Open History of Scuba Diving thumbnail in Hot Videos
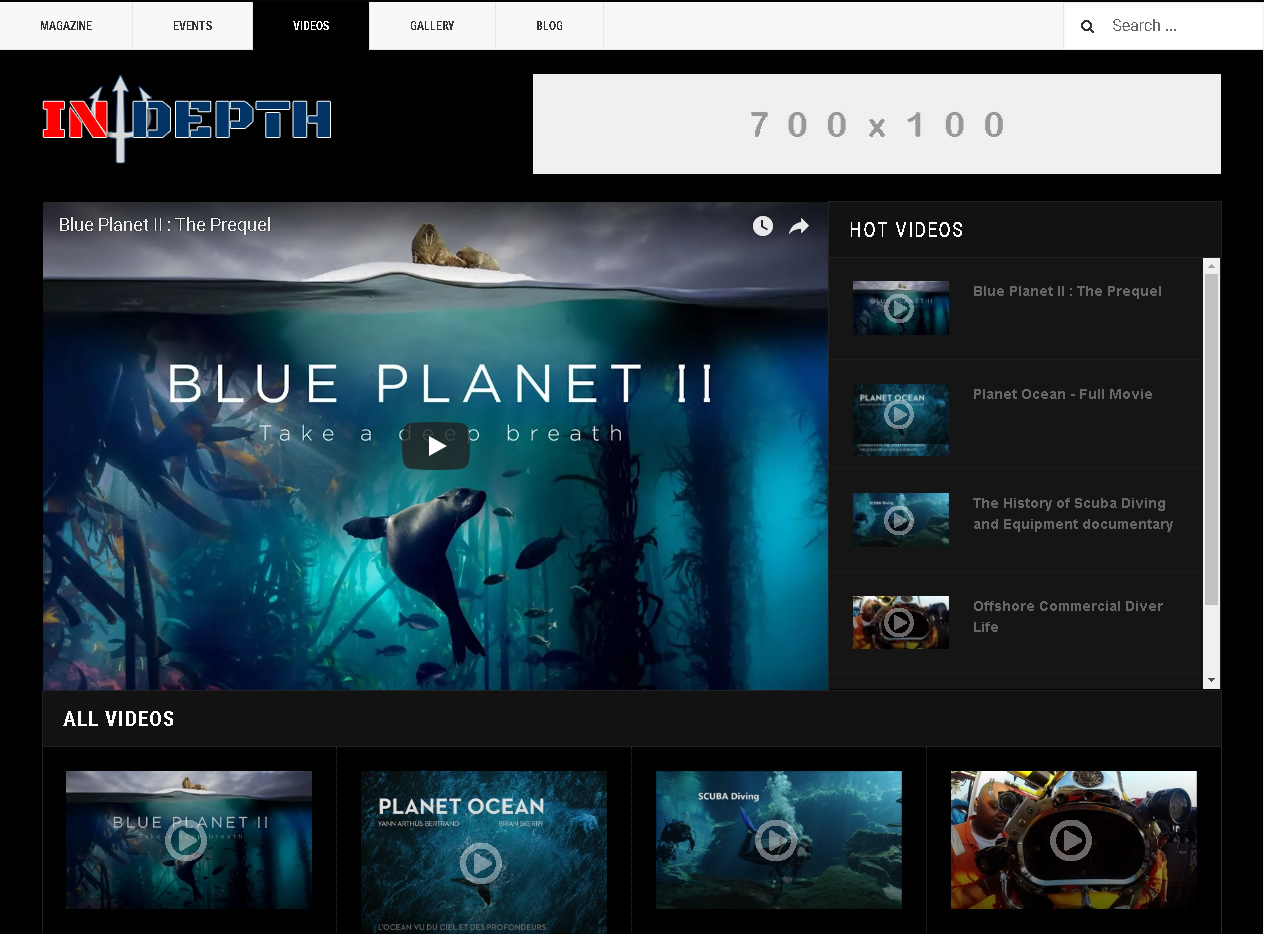 [900, 520]
